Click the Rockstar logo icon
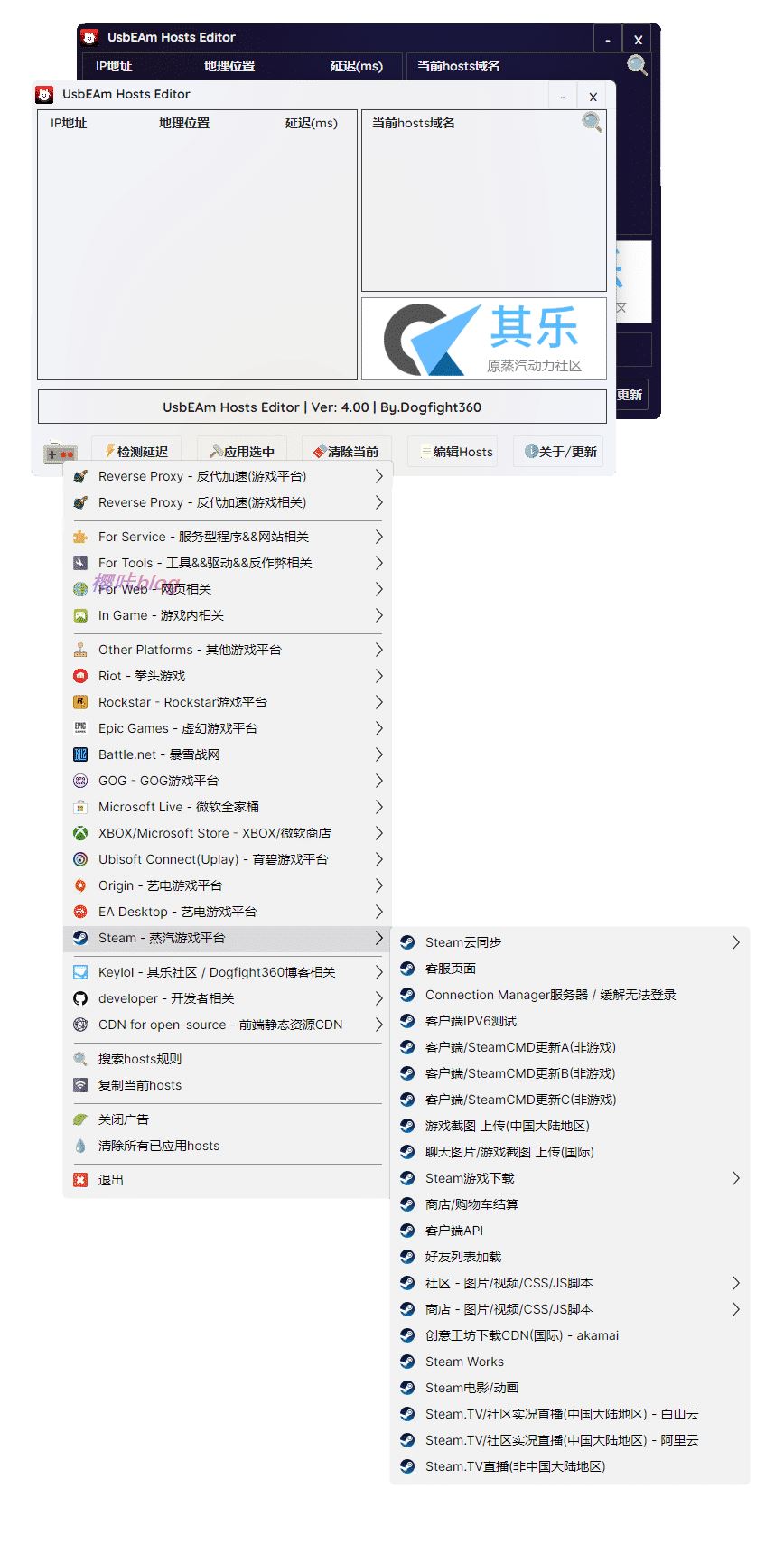 pyautogui.click(x=80, y=702)
